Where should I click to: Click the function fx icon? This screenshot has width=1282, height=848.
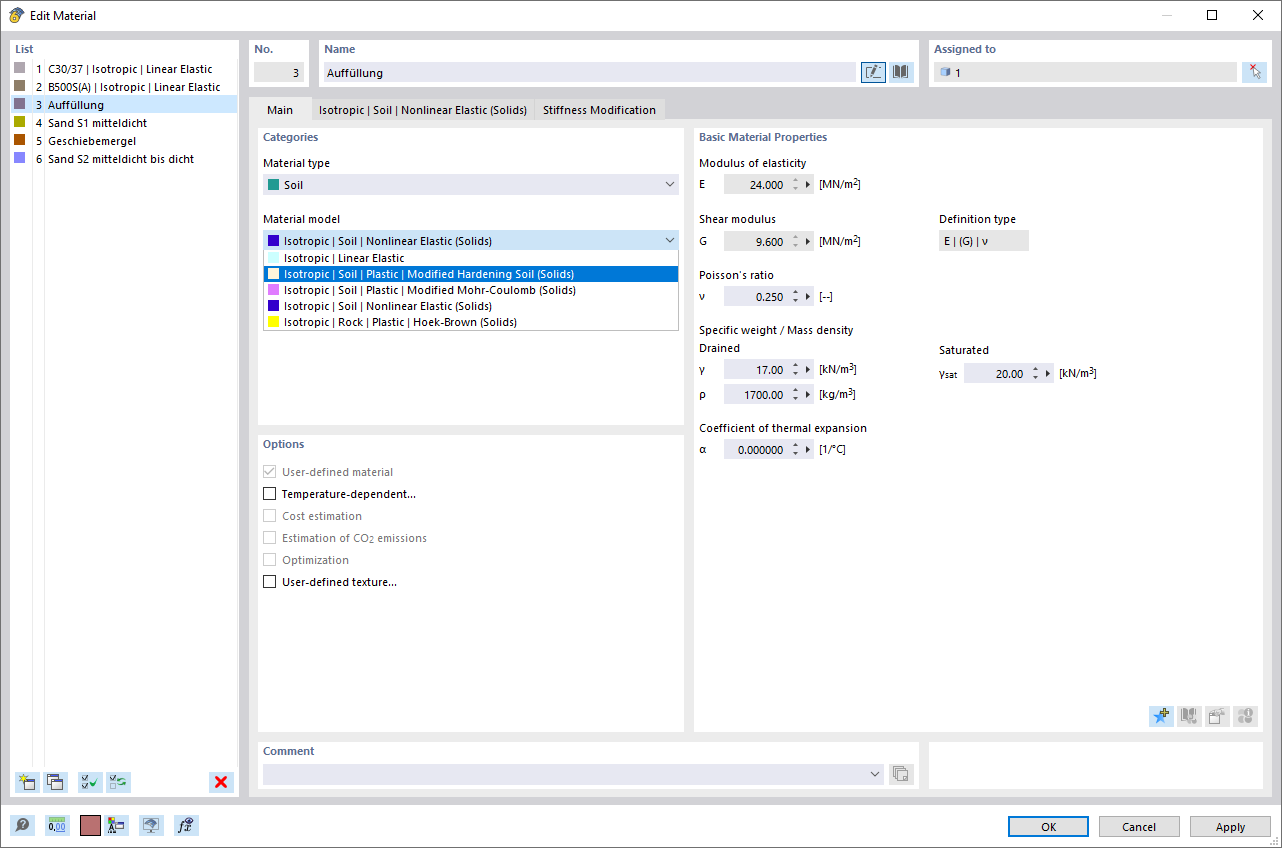click(x=185, y=826)
